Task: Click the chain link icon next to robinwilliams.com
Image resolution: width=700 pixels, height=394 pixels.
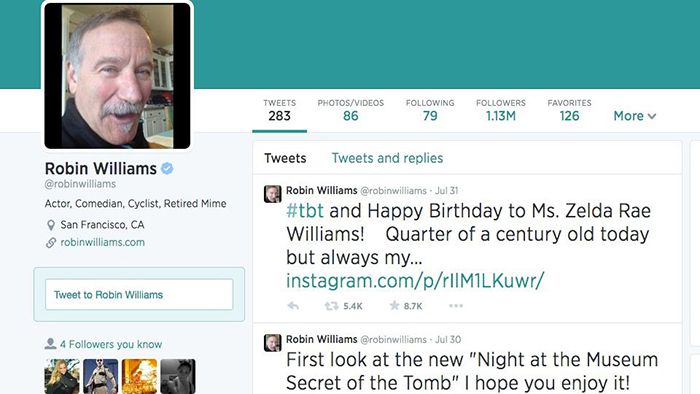Action: [x=51, y=242]
